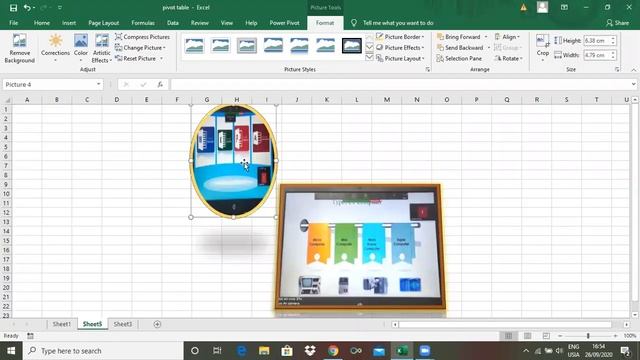The image size is (640, 360).
Task: Switch to Page Layout view in the status bar
Action: [527, 336]
